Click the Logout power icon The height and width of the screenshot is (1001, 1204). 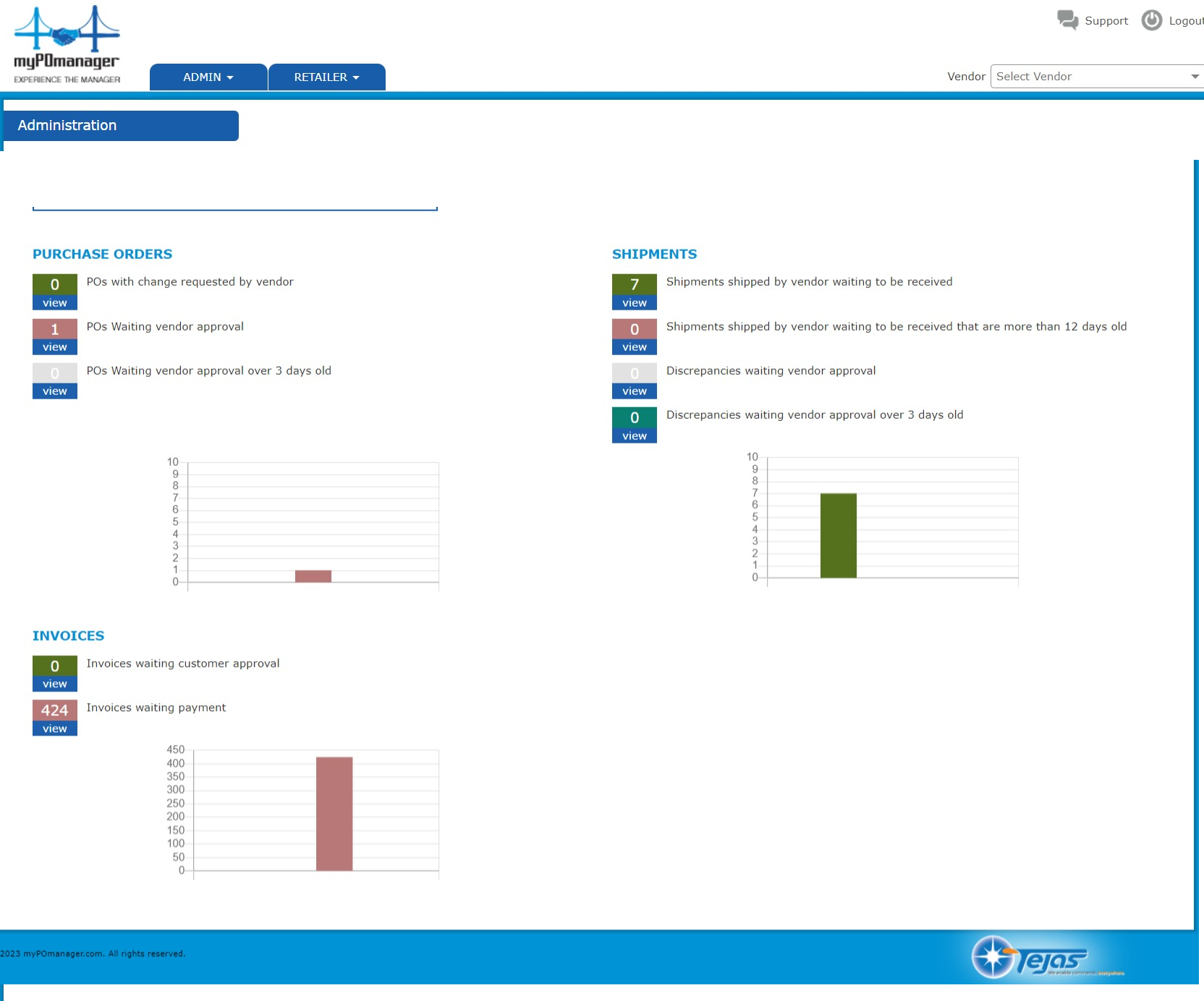(x=1150, y=20)
